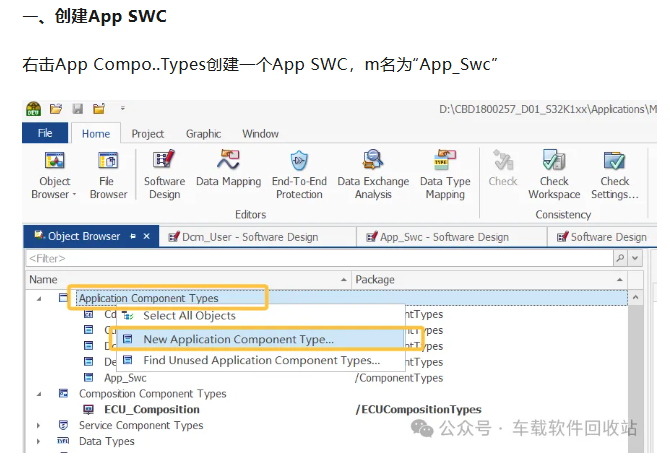The width and height of the screenshot is (670, 462).
Task: Expand the Data Types node
Action: [38, 441]
